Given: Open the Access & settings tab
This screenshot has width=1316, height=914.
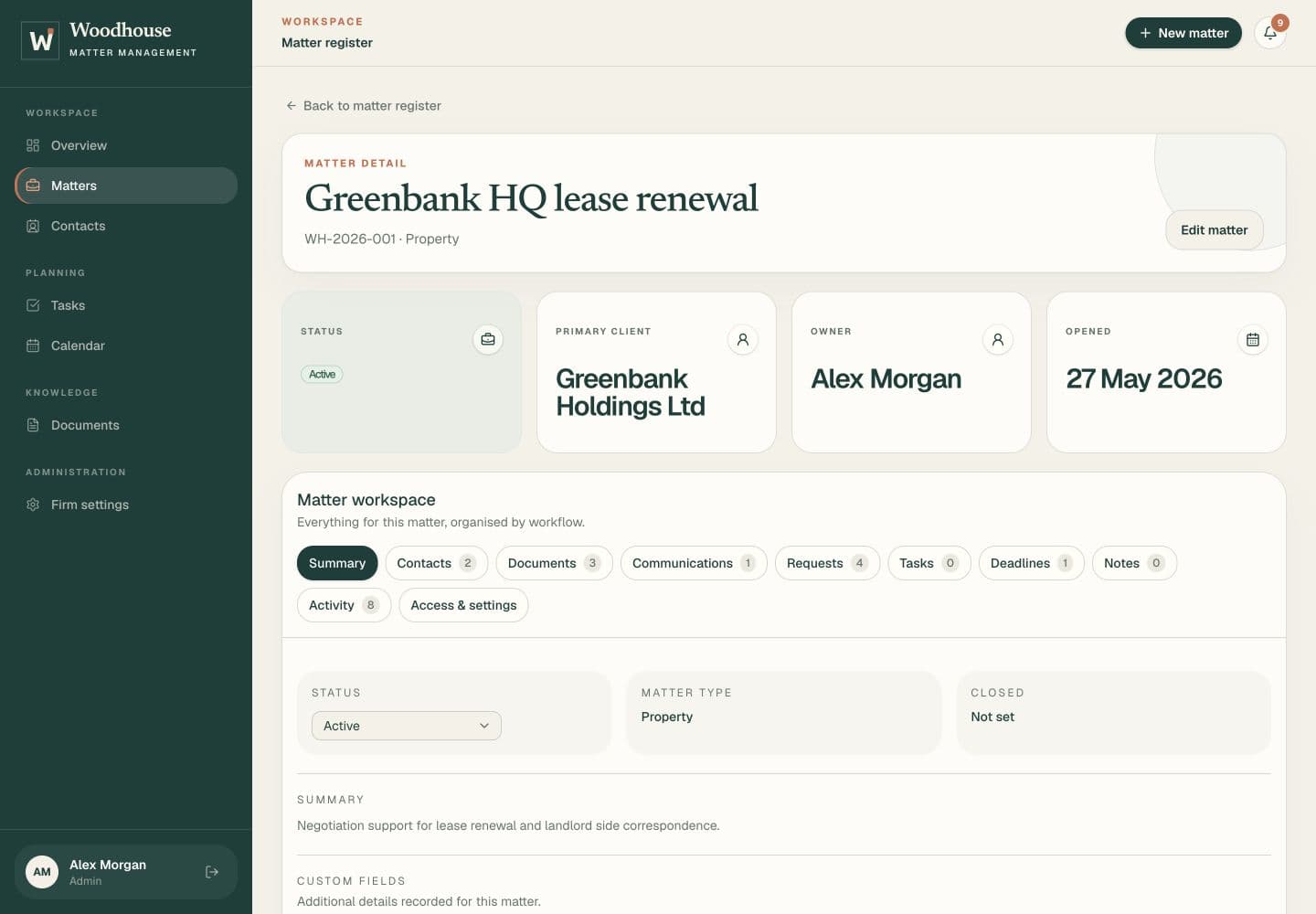Looking at the screenshot, I should pyautogui.click(x=463, y=605).
